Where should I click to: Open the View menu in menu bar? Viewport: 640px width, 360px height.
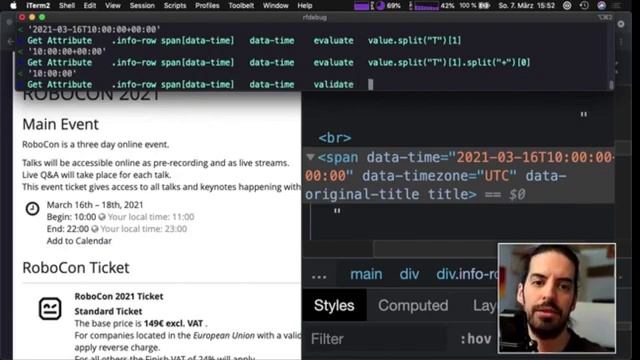point(113,6)
